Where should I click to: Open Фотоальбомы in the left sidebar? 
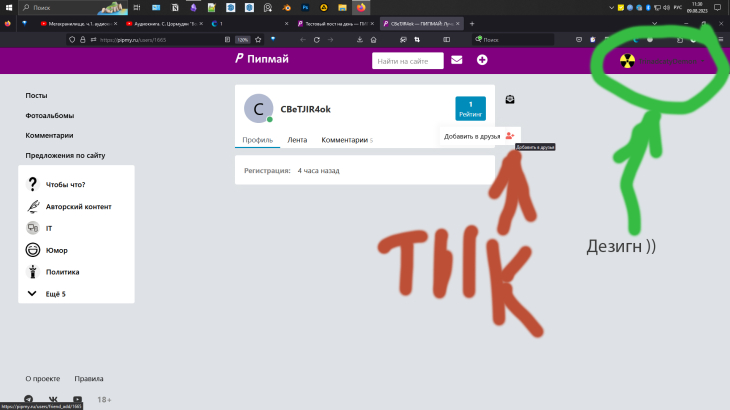[49, 115]
